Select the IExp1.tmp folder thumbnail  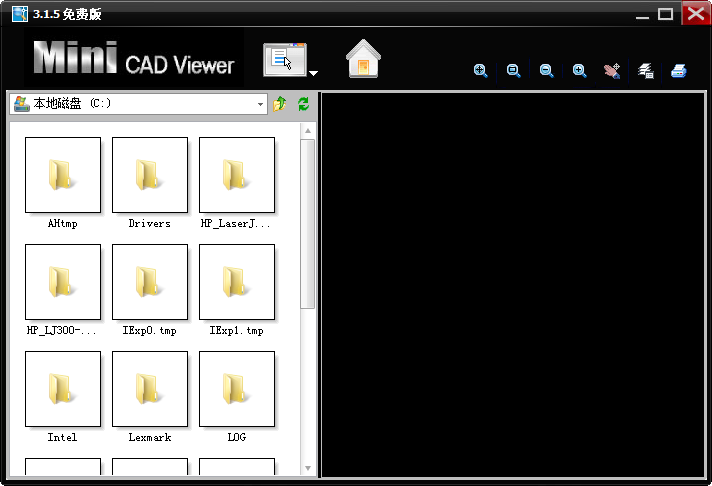(237, 282)
